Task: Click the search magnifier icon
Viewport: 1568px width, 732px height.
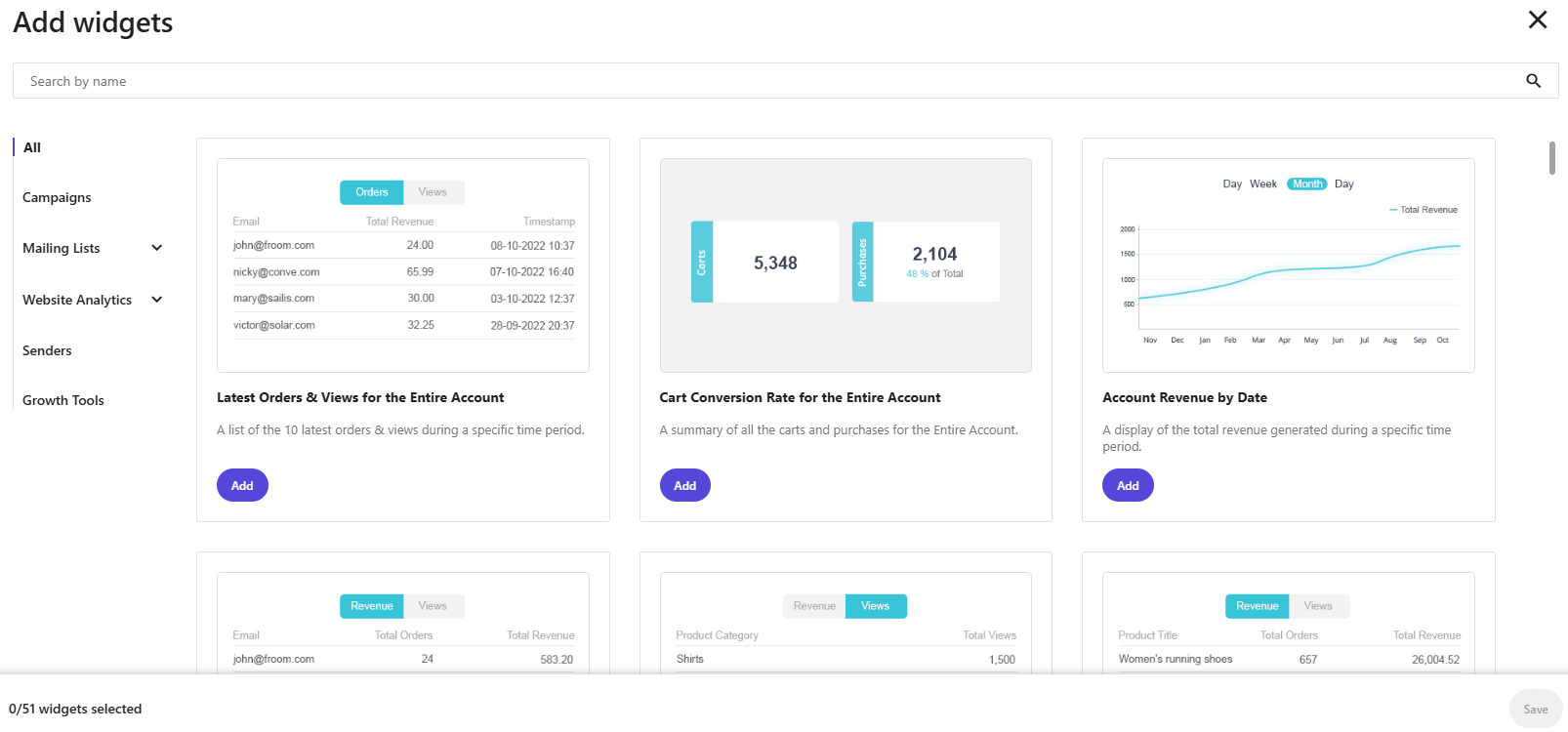Action: (1533, 81)
